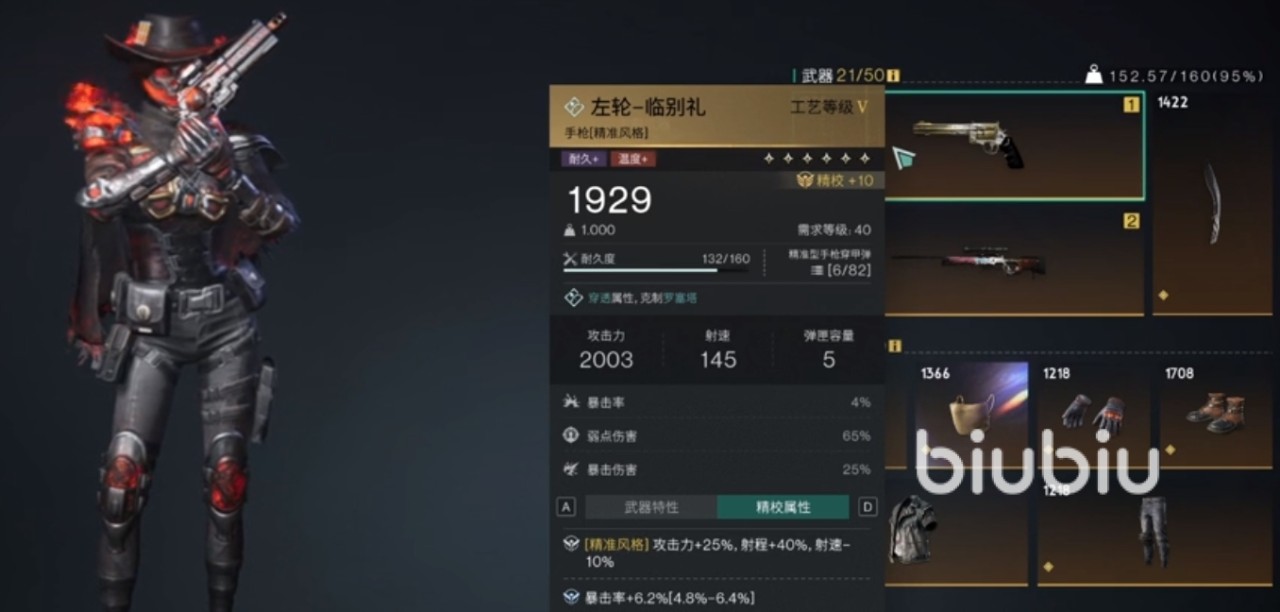The image size is (1280, 612).
Task: Click the A key tab switcher
Action: pos(567,507)
